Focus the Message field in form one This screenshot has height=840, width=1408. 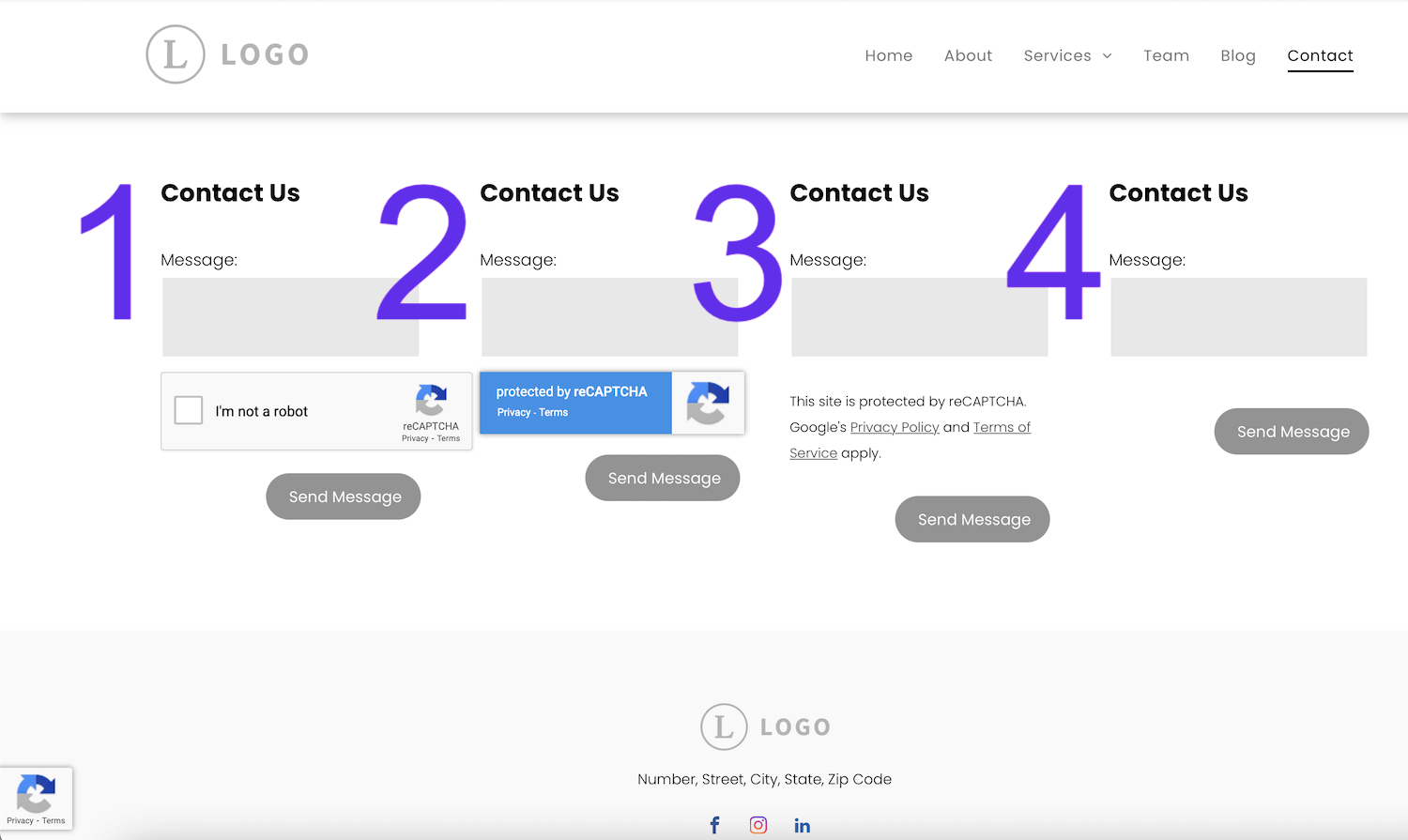point(291,317)
